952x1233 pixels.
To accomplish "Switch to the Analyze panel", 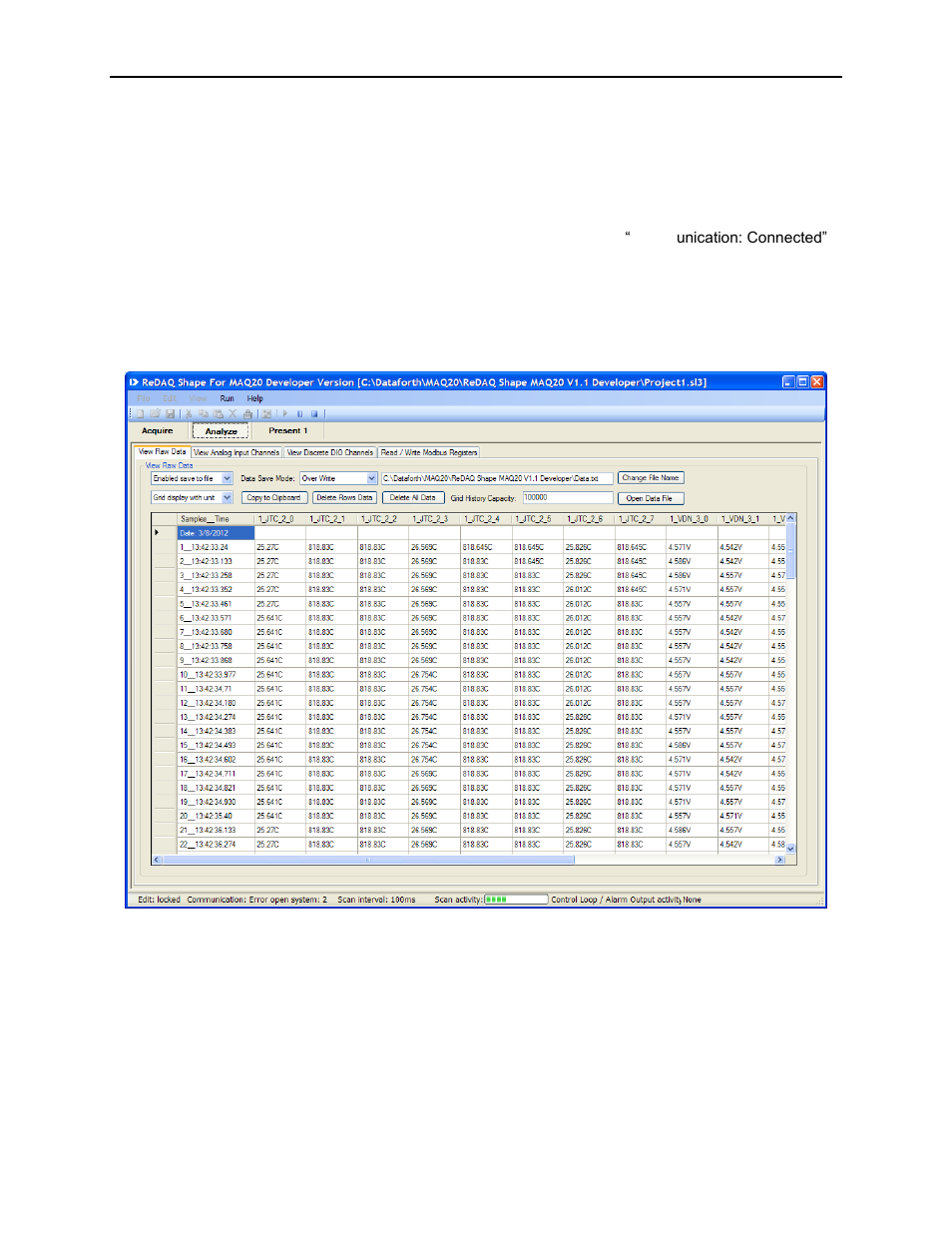I will [x=221, y=431].
